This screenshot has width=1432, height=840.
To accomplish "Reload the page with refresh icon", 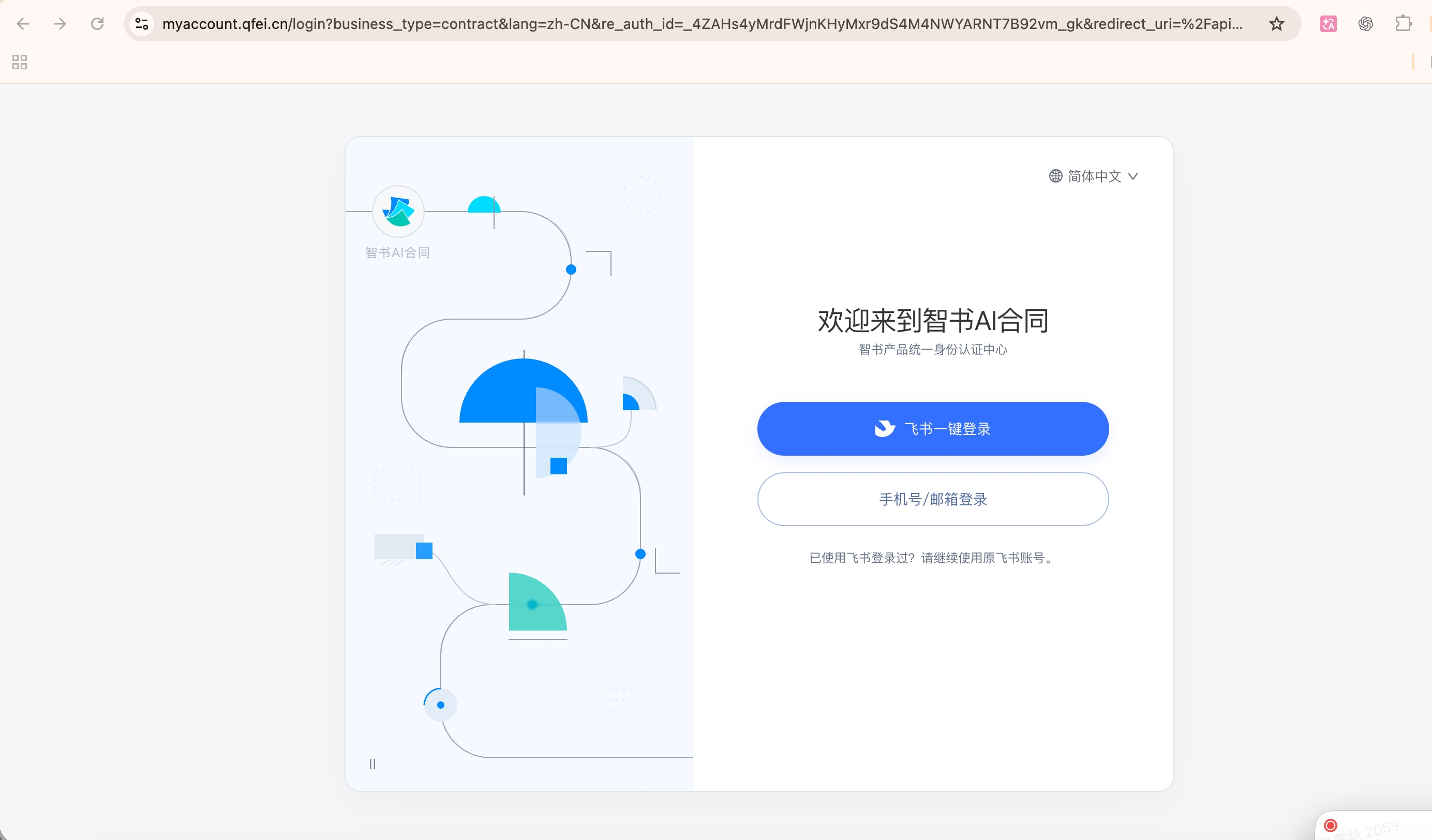I will point(97,24).
